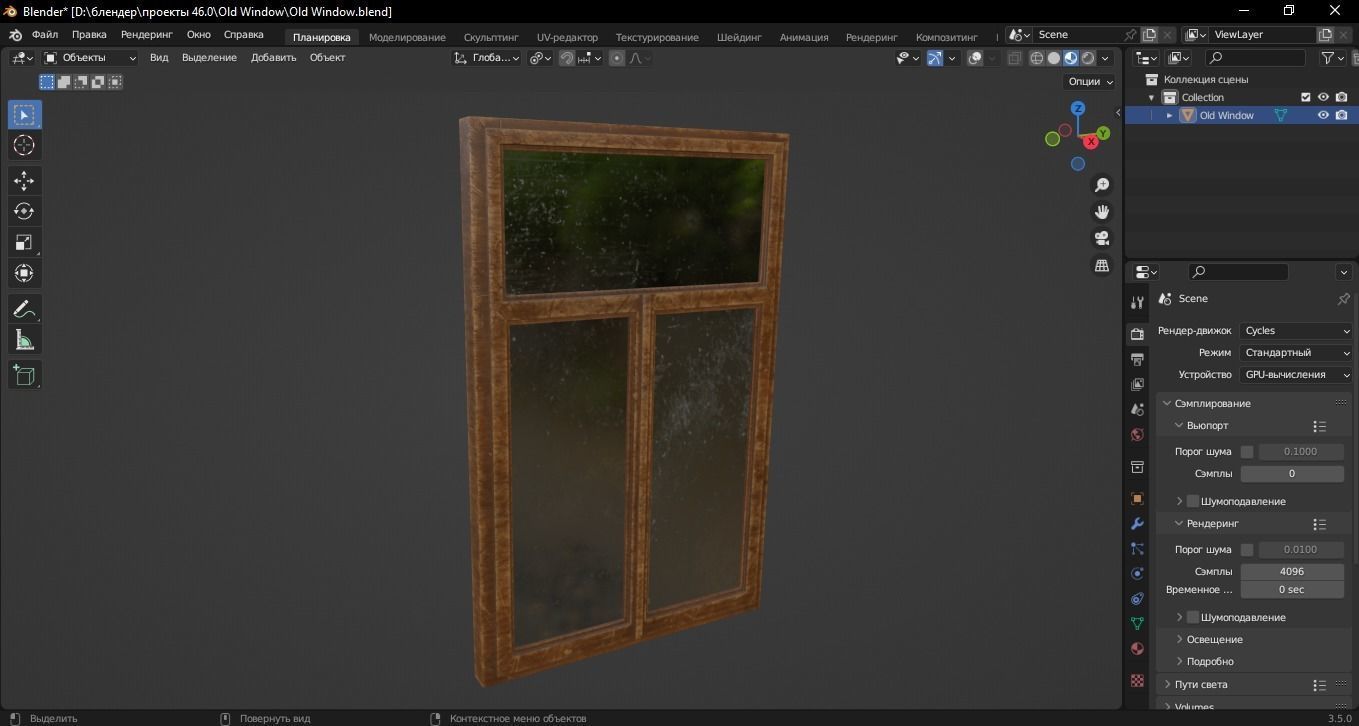Image resolution: width=1359 pixels, height=726 pixels.
Task: Open the Выделение viewport menu
Action: click(209, 58)
